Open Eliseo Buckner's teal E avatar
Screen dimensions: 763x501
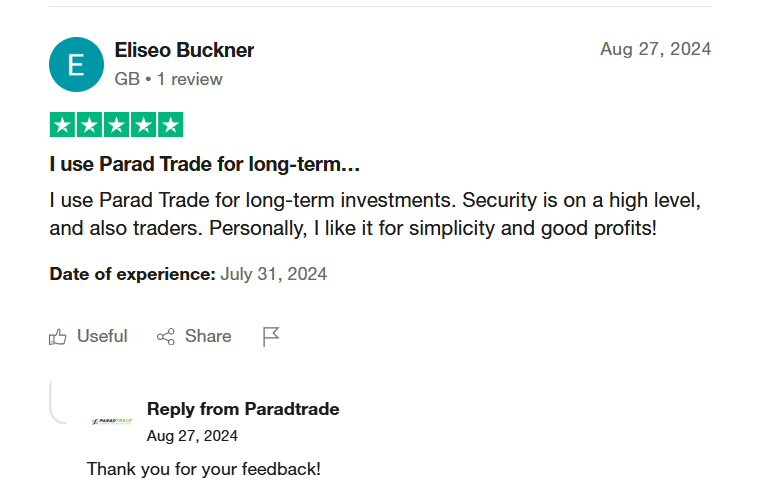pyautogui.click(x=76, y=64)
